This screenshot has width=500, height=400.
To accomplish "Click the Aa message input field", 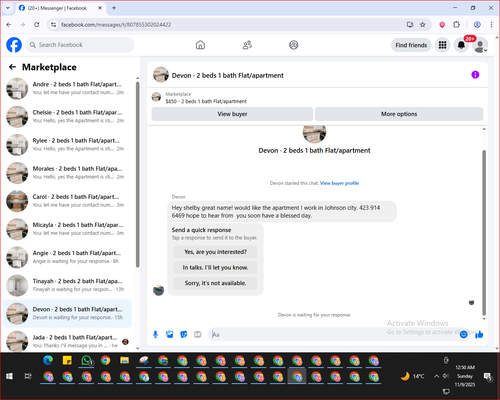I will pos(333,334).
